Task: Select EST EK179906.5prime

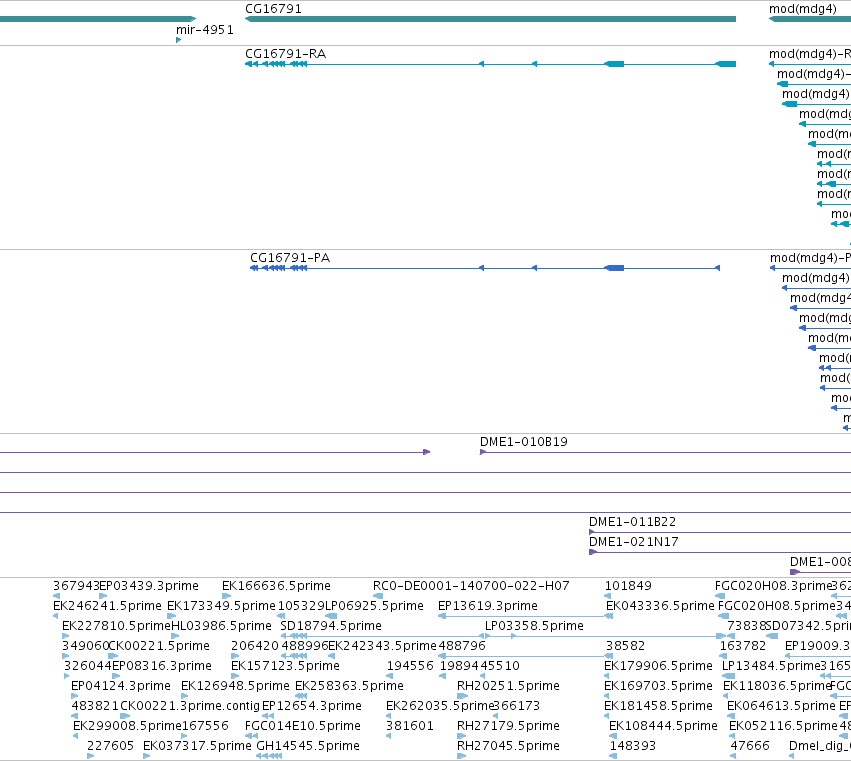Action: click(x=658, y=666)
